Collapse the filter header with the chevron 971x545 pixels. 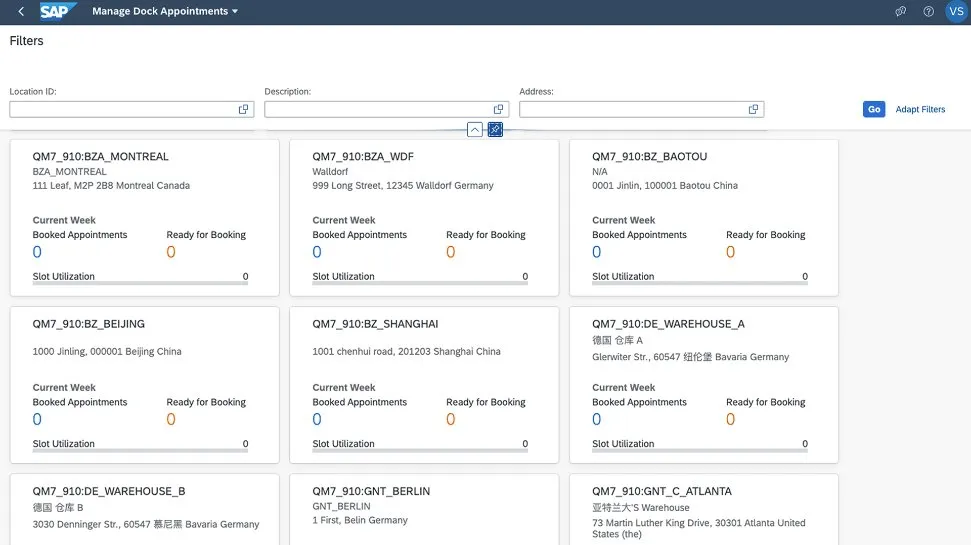tap(474, 130)
